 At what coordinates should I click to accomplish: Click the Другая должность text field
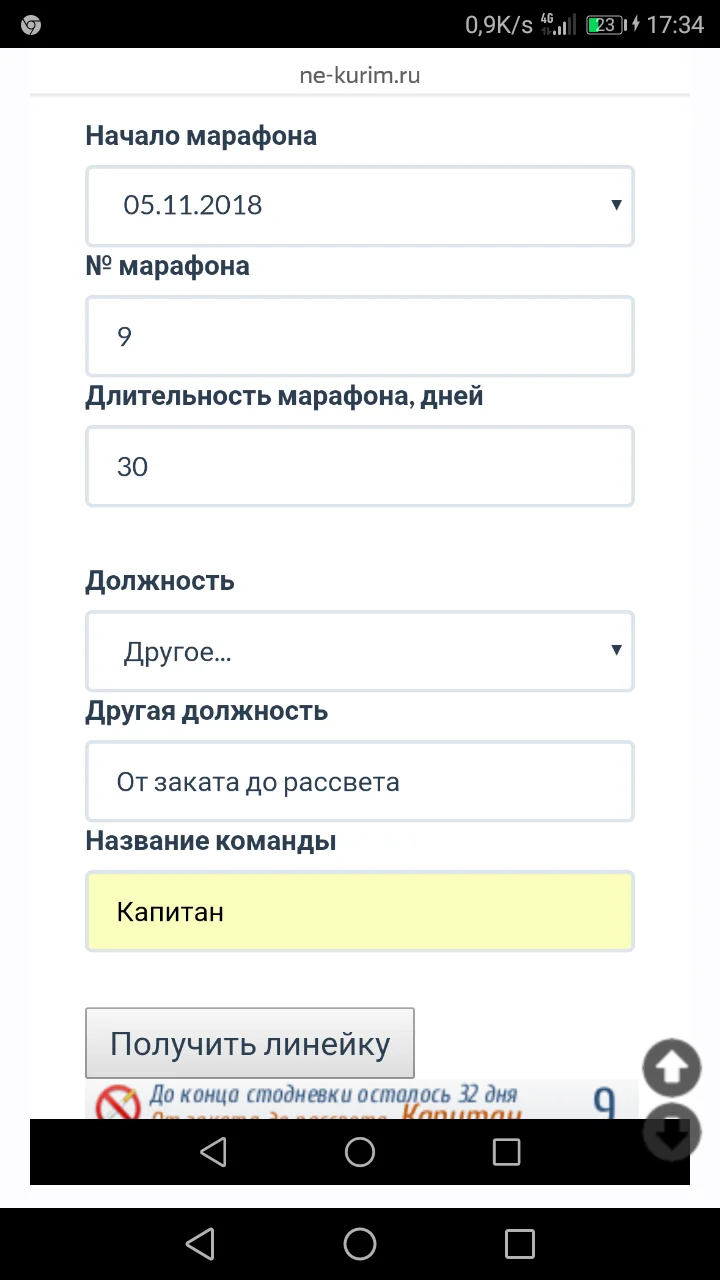tap(360, 781)
